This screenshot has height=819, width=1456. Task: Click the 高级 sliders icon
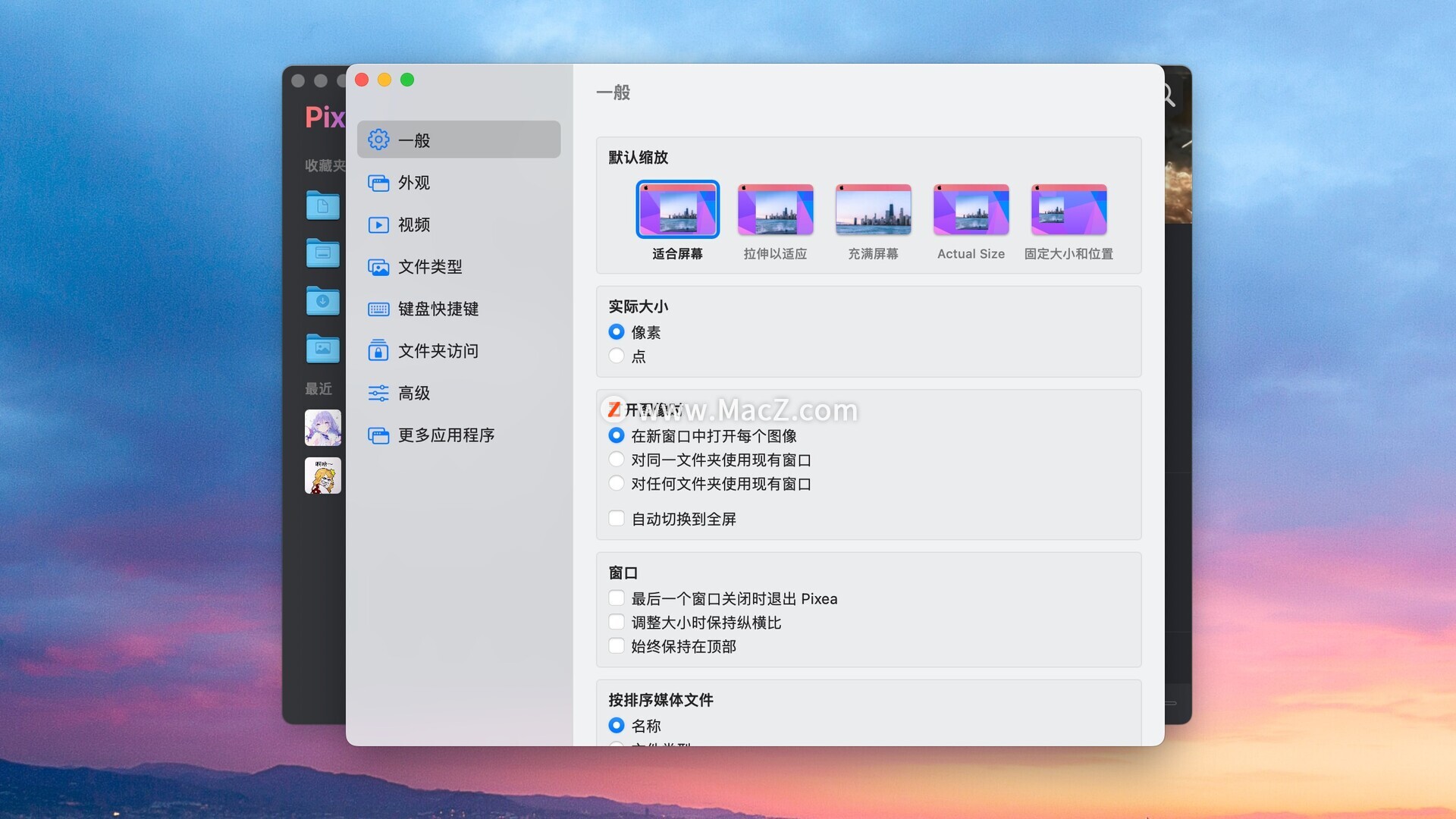tap(378, 393)
